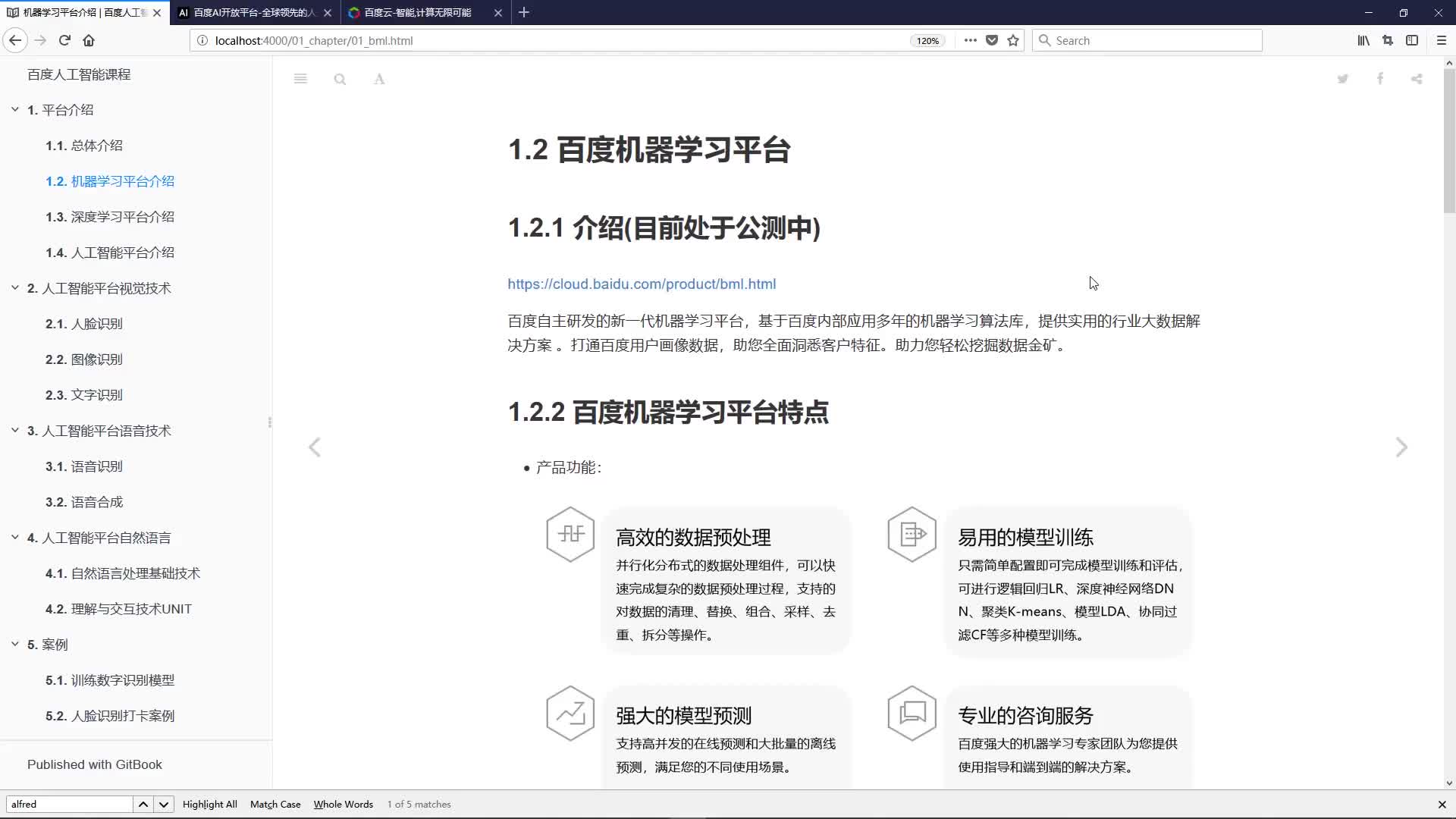This screenshot has width=1456, height=819.
Task: Go to next chapter arrow
Action: (x=1401, y=447)
